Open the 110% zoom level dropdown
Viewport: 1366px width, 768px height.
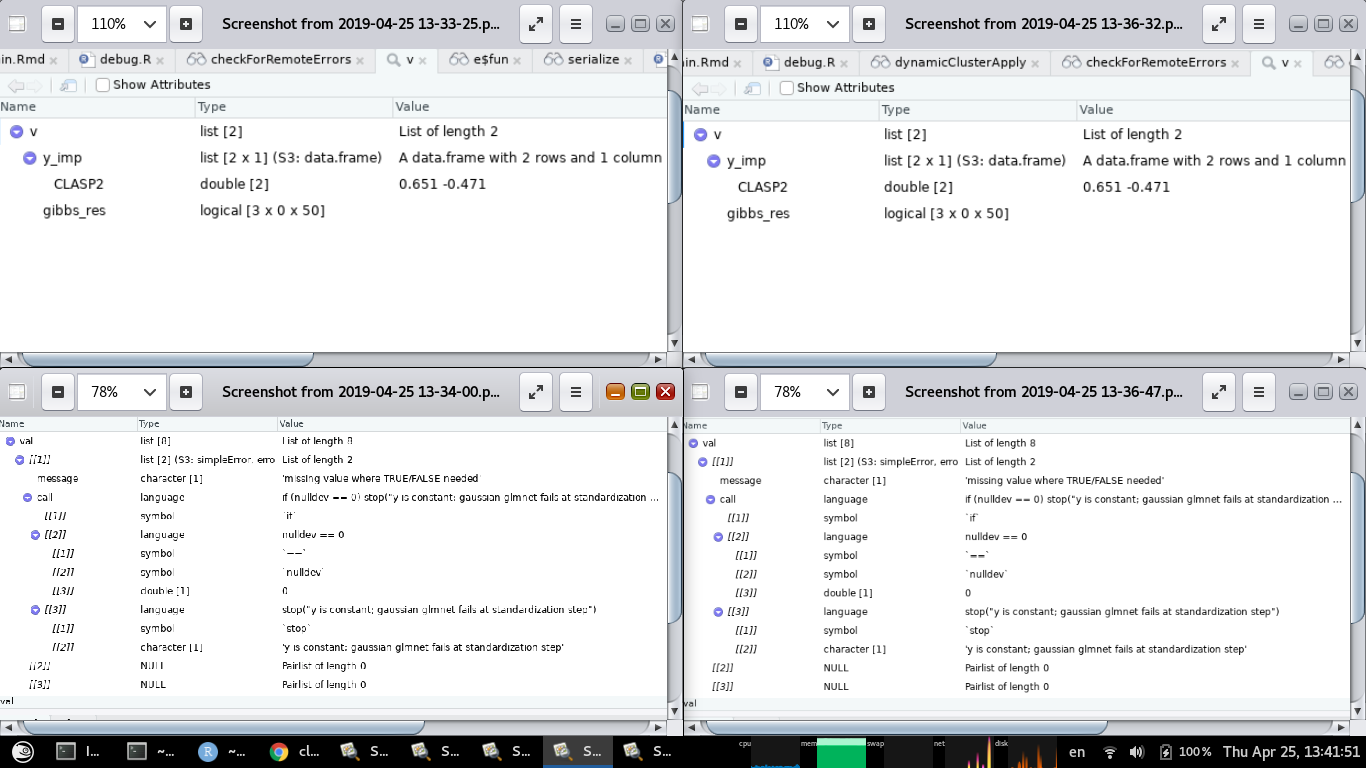[x=121, y=24]
